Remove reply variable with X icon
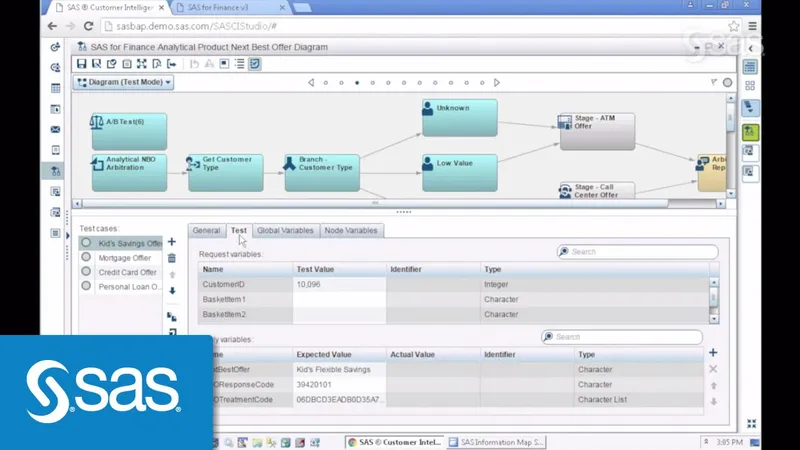The width and height of the screenshot is (800, 450). point(713,369)
